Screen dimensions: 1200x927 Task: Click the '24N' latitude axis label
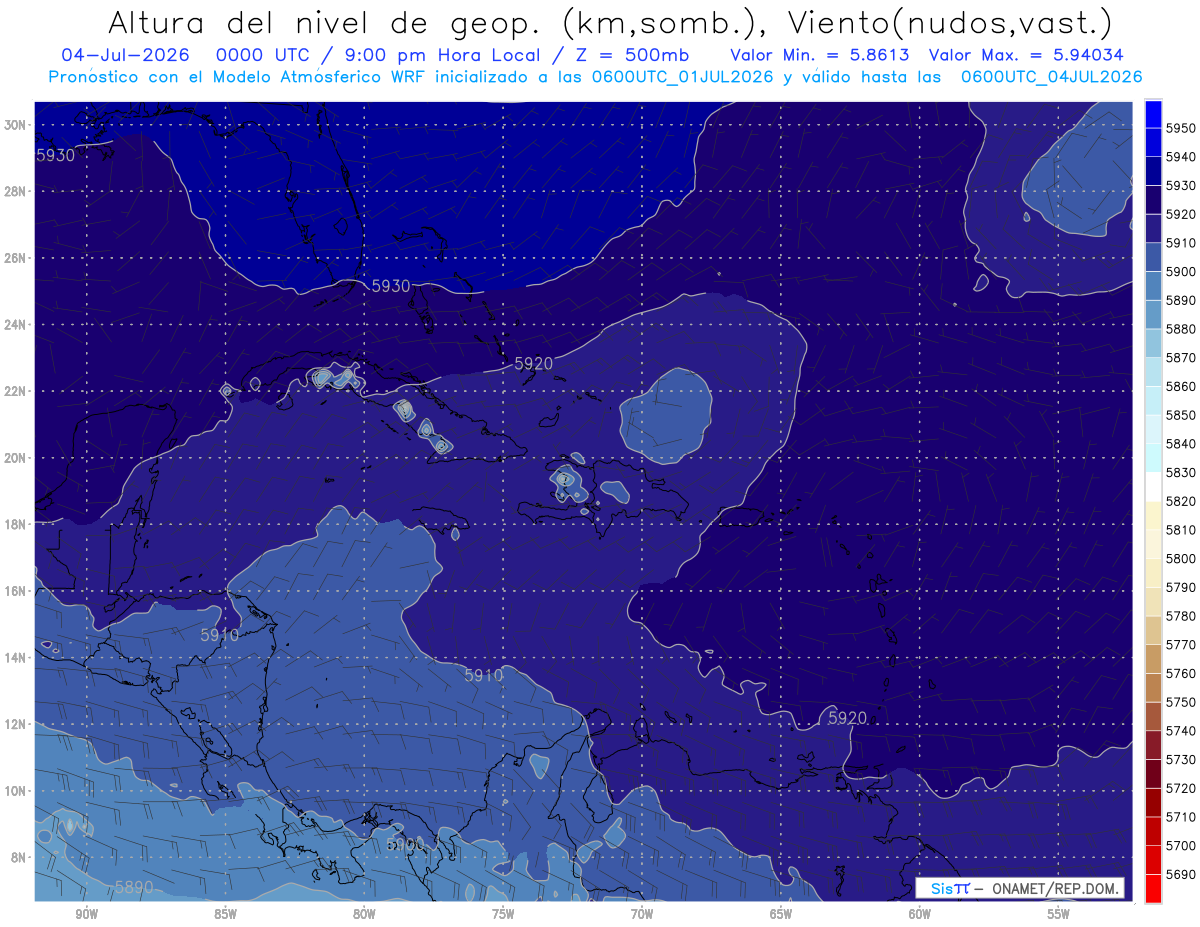pyautogui.click(x=17, y=324)
